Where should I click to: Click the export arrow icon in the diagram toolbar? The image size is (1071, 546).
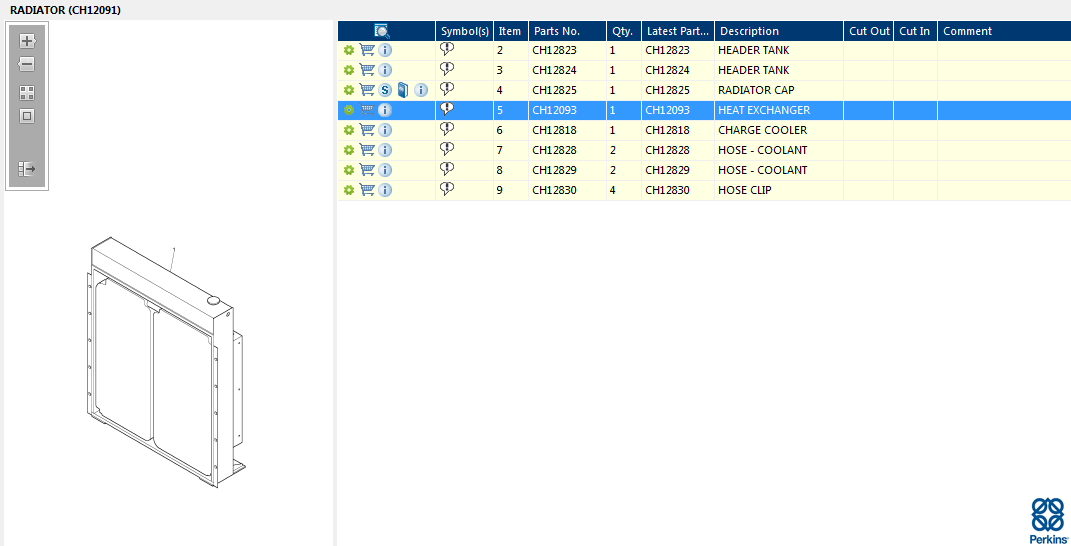tap(27, 169)
